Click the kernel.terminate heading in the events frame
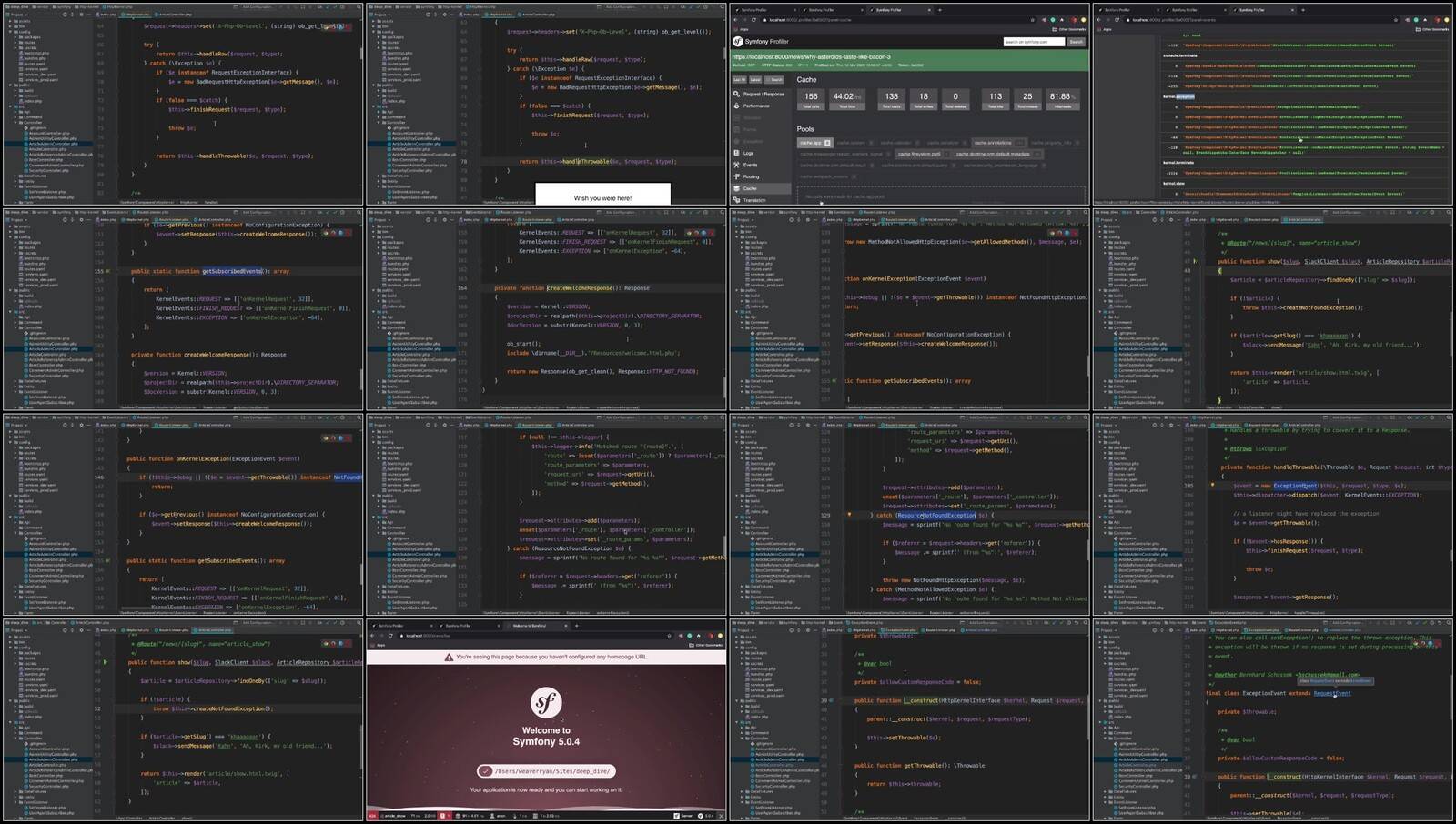The image size is (1456, 824). pyautogui.click(x=1178, y=163)
